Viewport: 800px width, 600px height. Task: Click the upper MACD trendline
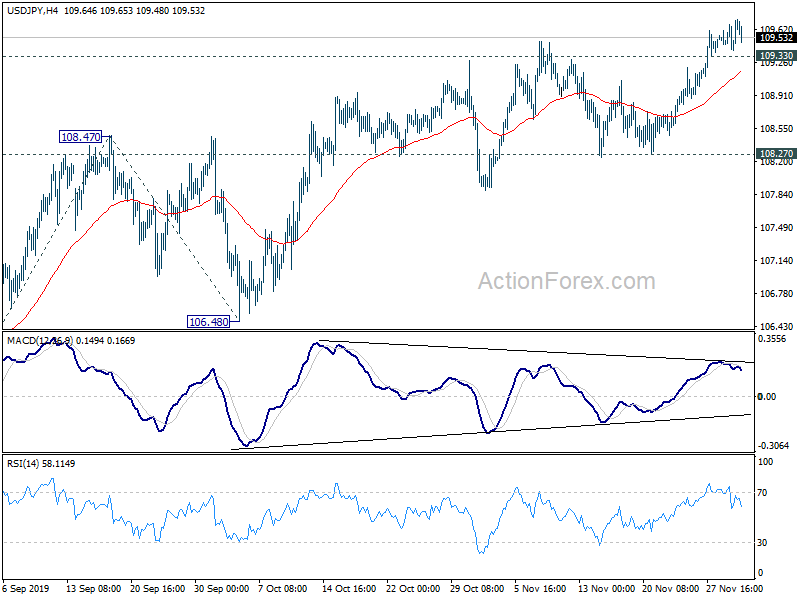coord(536,352)
